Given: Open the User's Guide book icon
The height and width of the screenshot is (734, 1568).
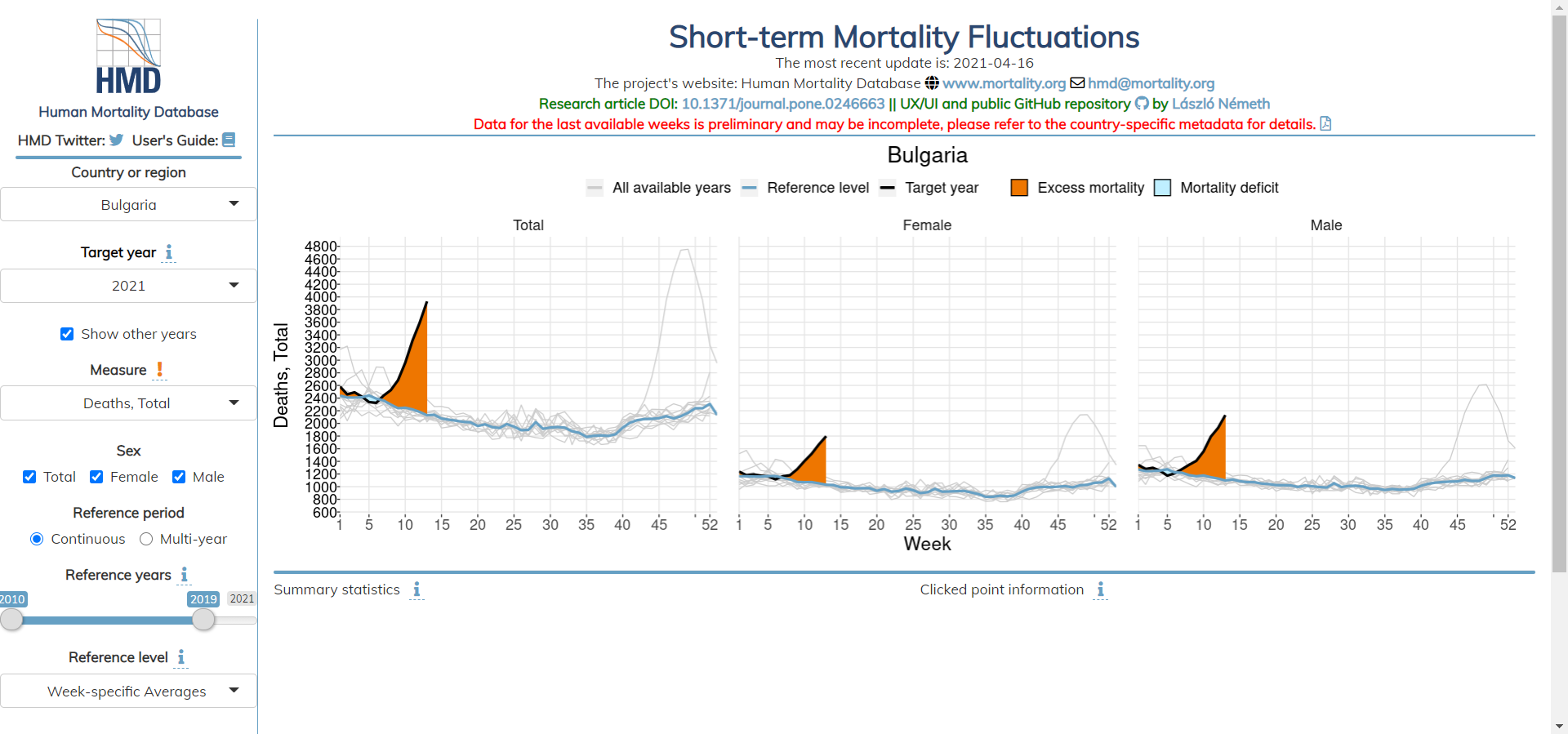Looking at the screenshot, I should (x=229, y=140).
